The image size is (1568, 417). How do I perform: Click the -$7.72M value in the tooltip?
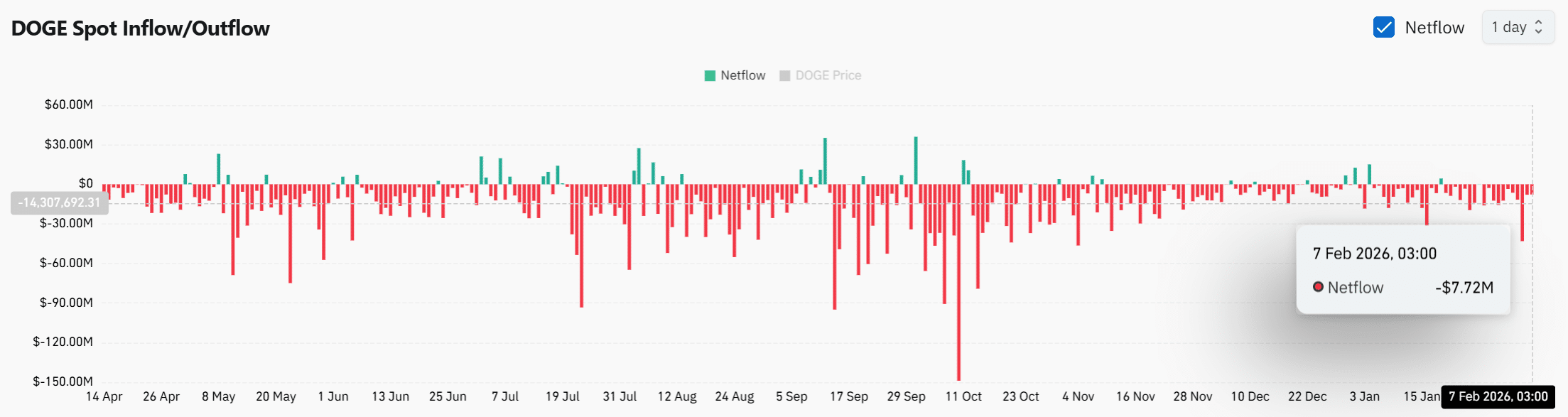[1465, 287]
